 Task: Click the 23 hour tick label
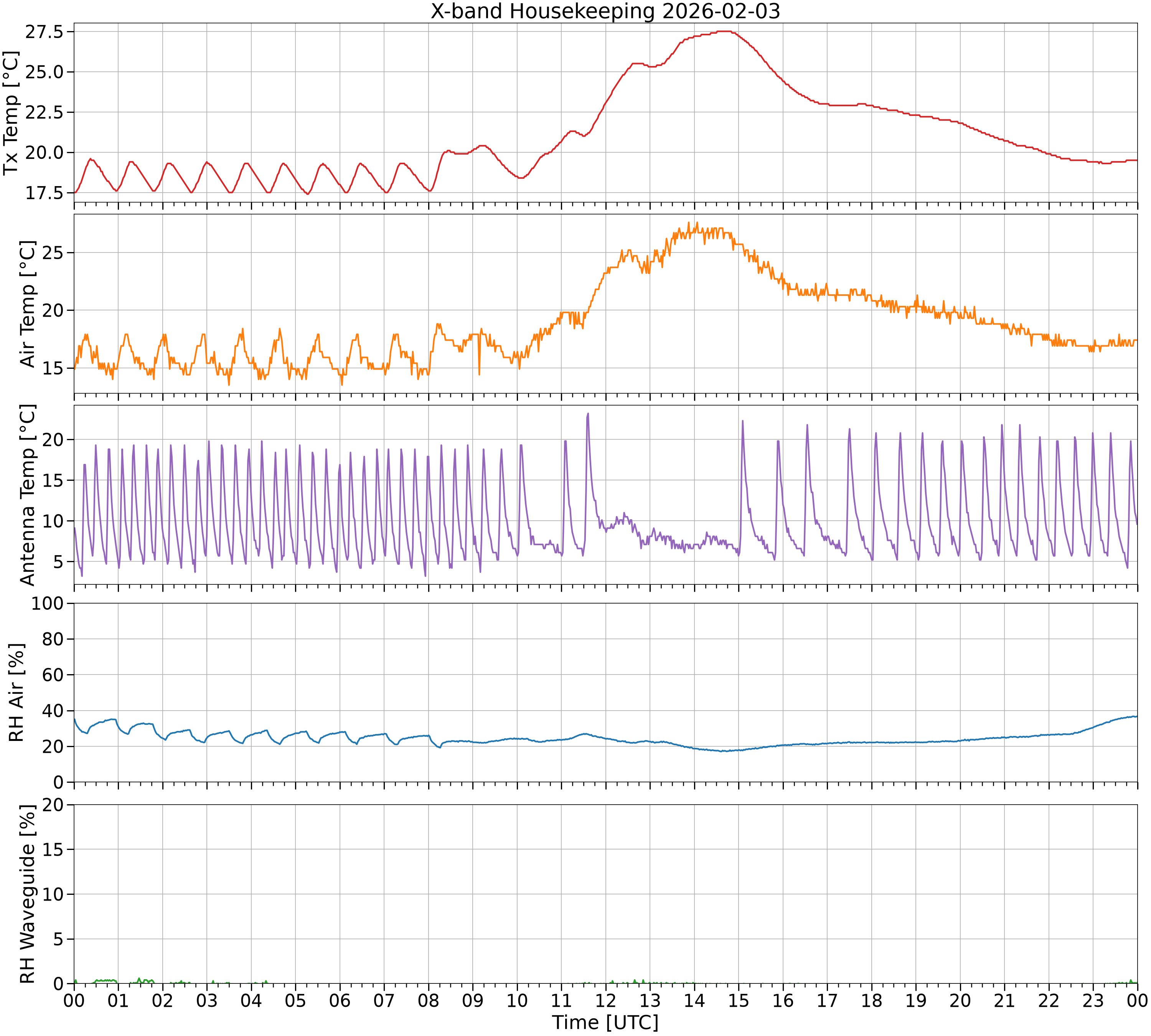coord(1093,1000)
